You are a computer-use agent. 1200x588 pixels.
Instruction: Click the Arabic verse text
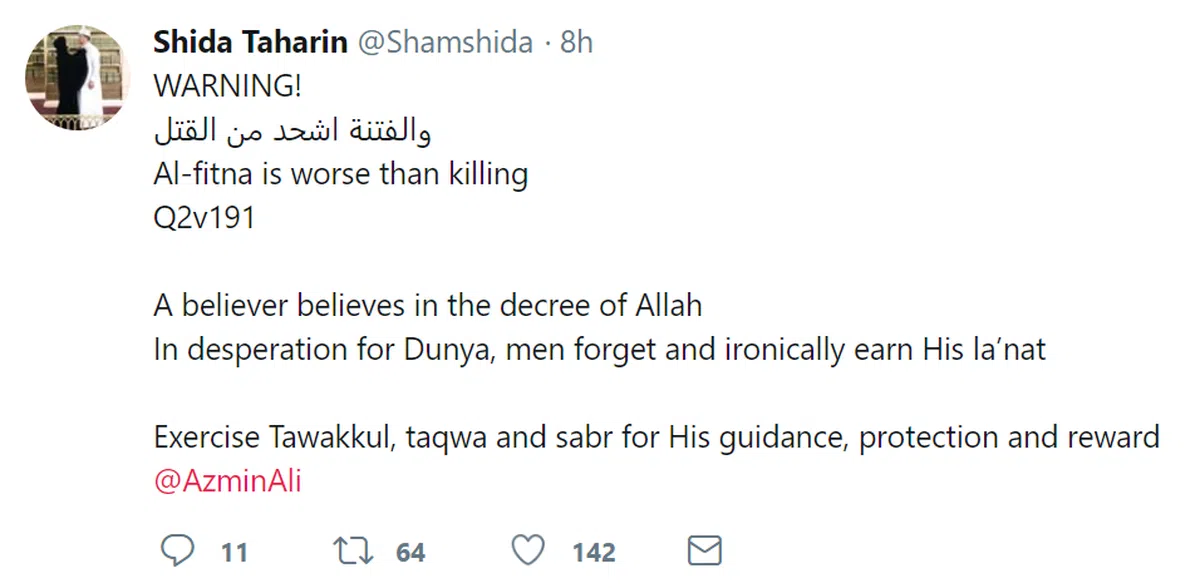[x=293, y=130]
